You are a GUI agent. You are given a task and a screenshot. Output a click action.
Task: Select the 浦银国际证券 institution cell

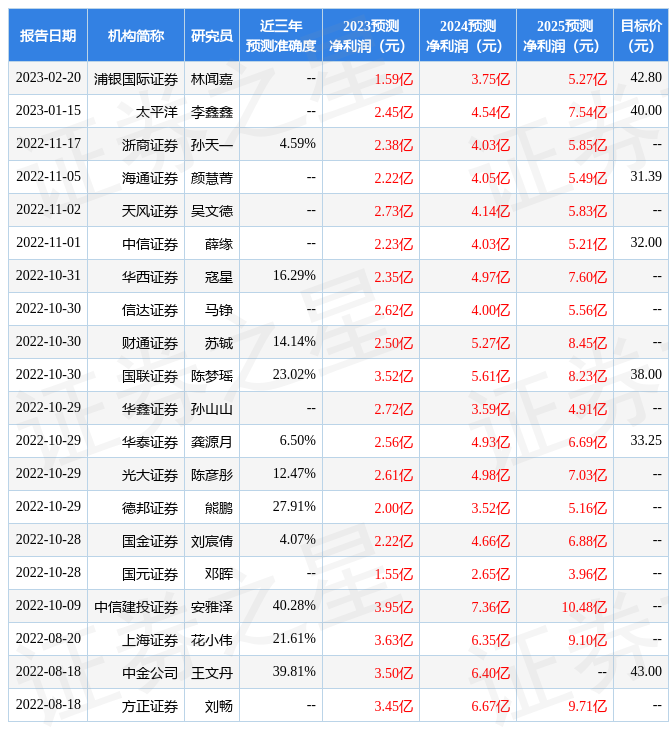tap(136, 79)
